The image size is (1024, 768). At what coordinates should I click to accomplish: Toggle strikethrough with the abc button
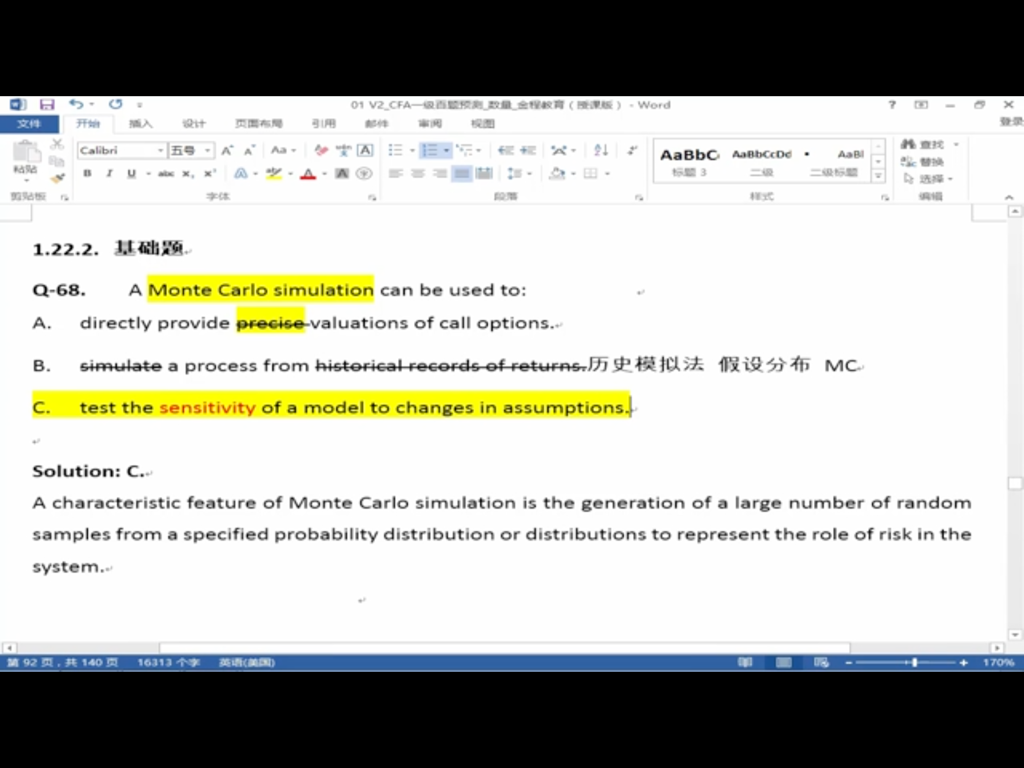click(166, 174)
